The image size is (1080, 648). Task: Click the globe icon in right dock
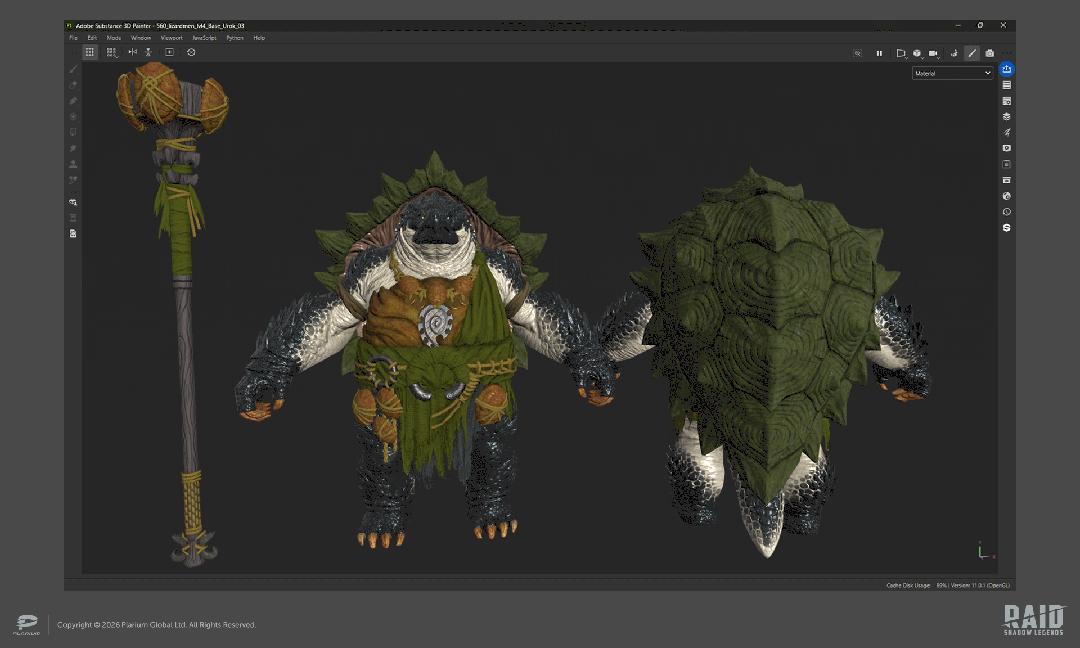coord(1006,196)
